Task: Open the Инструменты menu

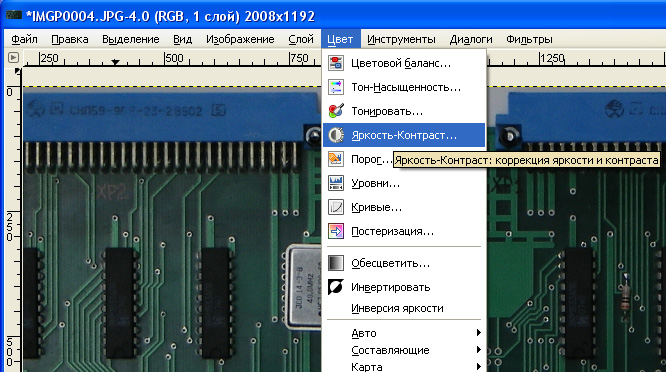Action: point(401,39)
